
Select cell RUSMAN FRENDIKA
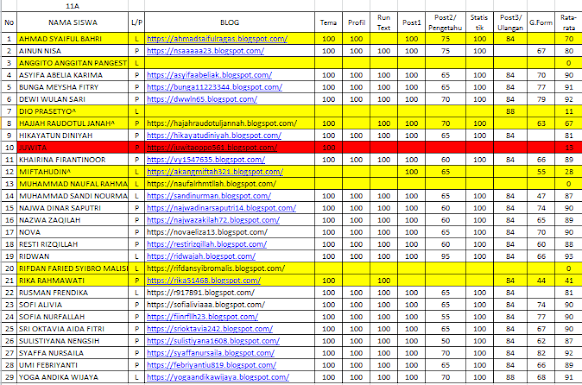(x=73, y=293)
